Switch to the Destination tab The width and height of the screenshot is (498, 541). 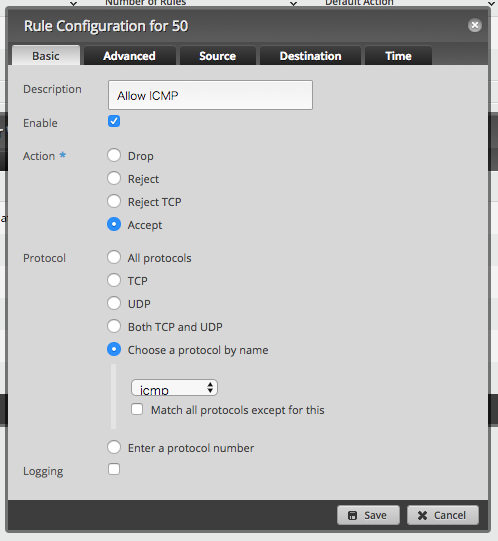310,56
